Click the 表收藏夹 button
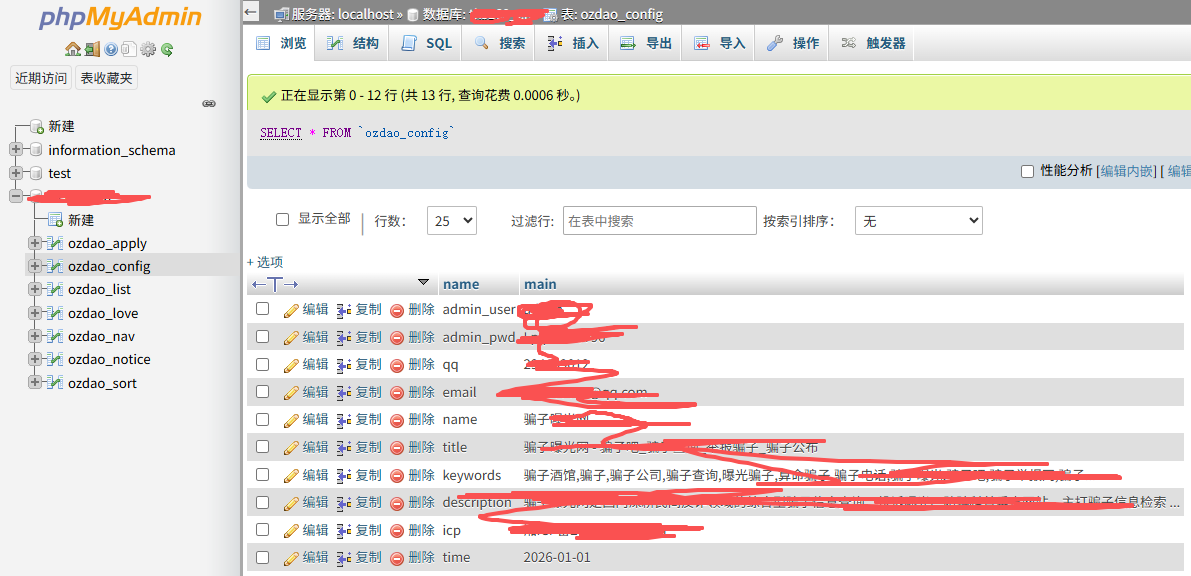Image resolution: width=1191 pixels, height=576 pixels. [x=106, y=78]
